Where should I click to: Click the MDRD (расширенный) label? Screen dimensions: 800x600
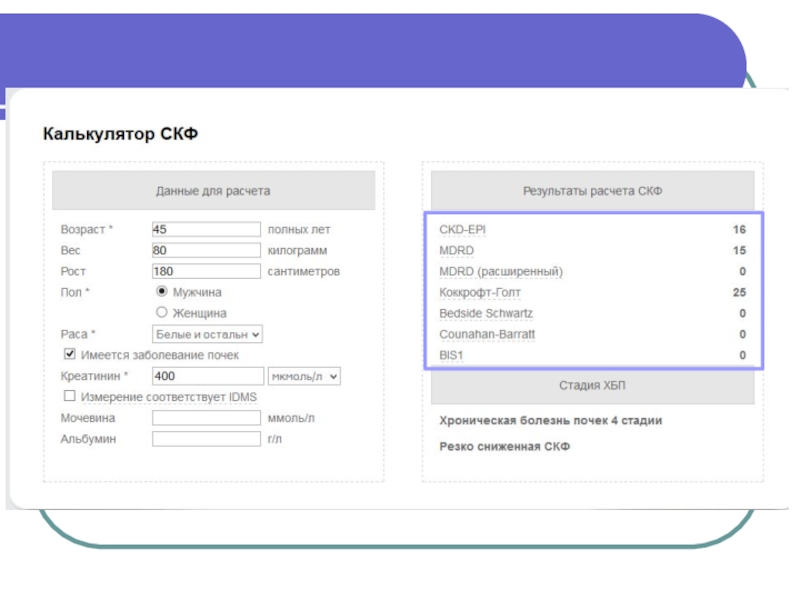[x=501, y=271]
